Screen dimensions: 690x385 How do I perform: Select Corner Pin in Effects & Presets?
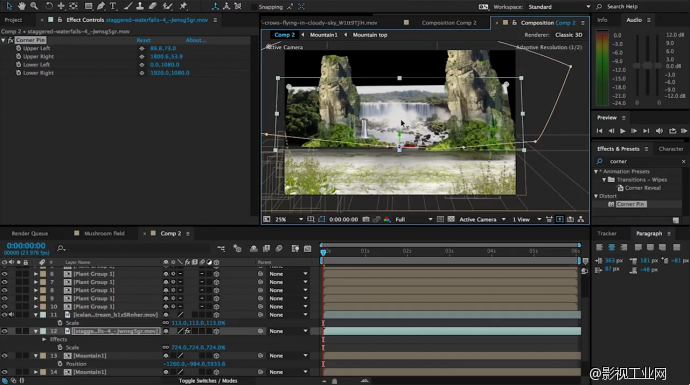pos(631,204)
